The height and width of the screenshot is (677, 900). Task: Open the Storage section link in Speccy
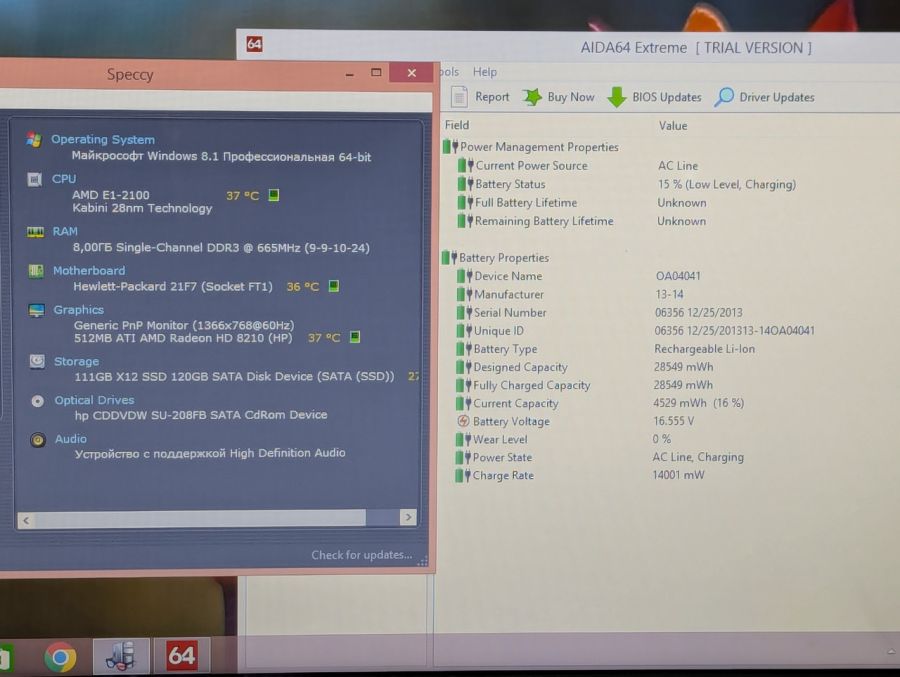pos(76,361)
